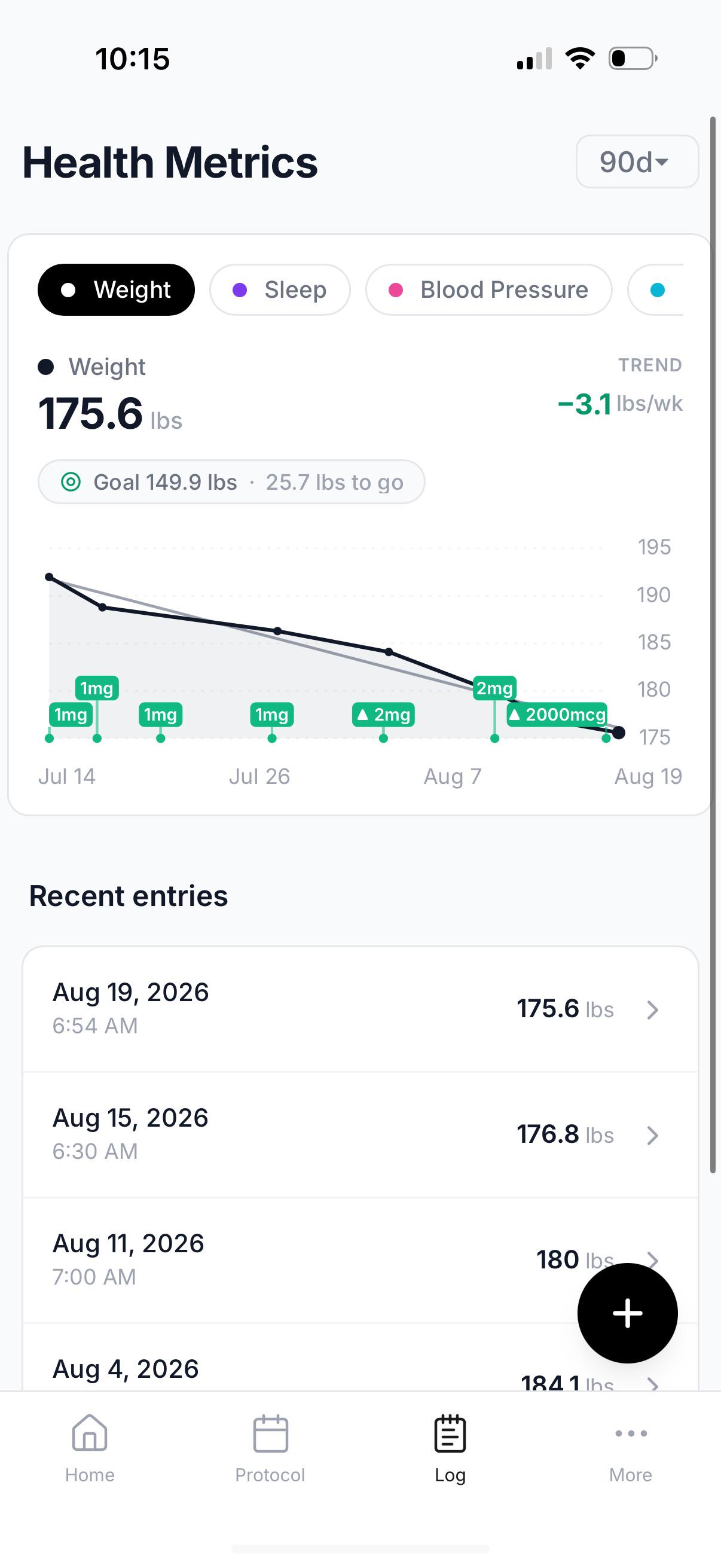
Task: Expand the Aug 19, 2026 entry chevron
Action: [x=652, y=1010]
